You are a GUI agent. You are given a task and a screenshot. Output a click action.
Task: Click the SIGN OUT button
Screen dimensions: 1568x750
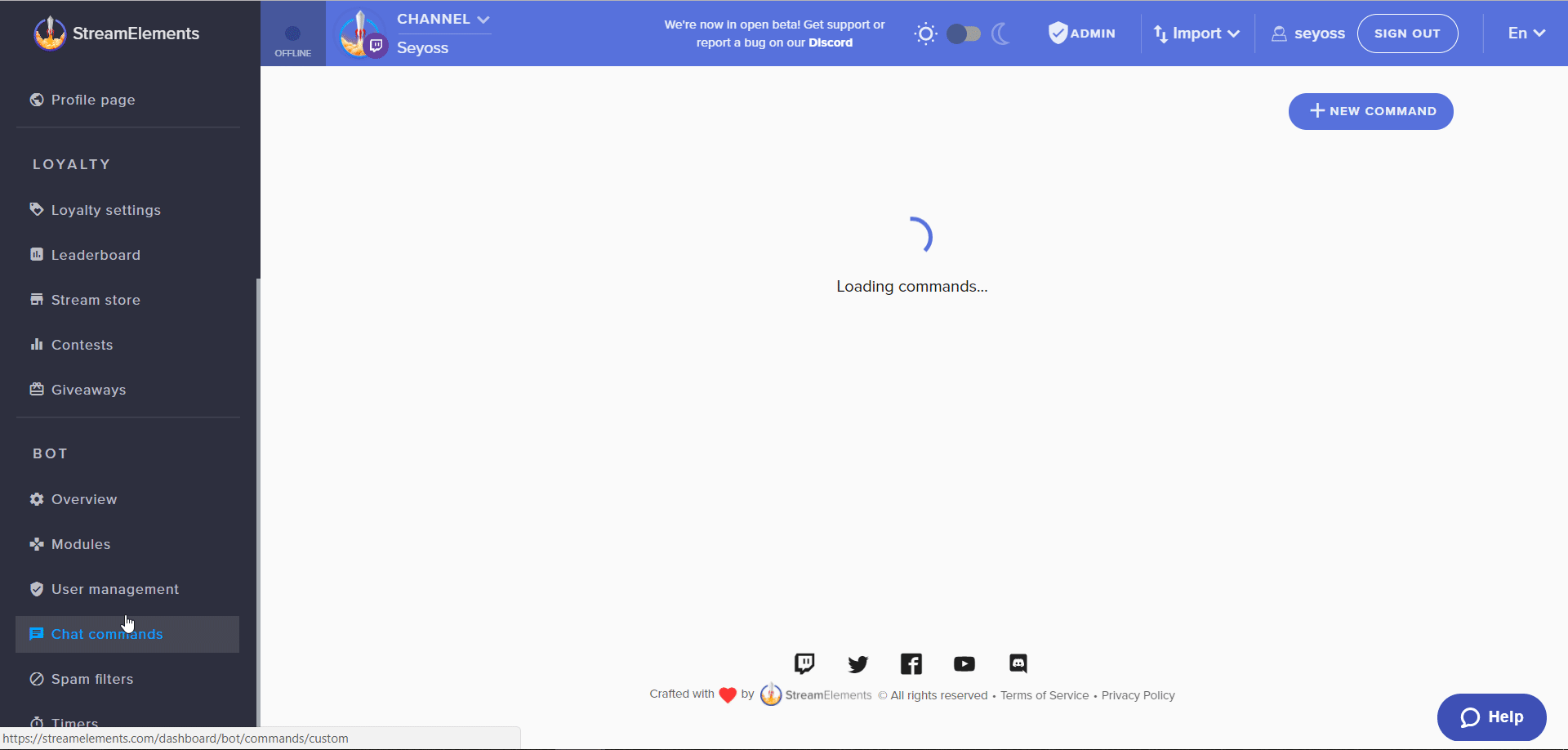(1407, 33)
